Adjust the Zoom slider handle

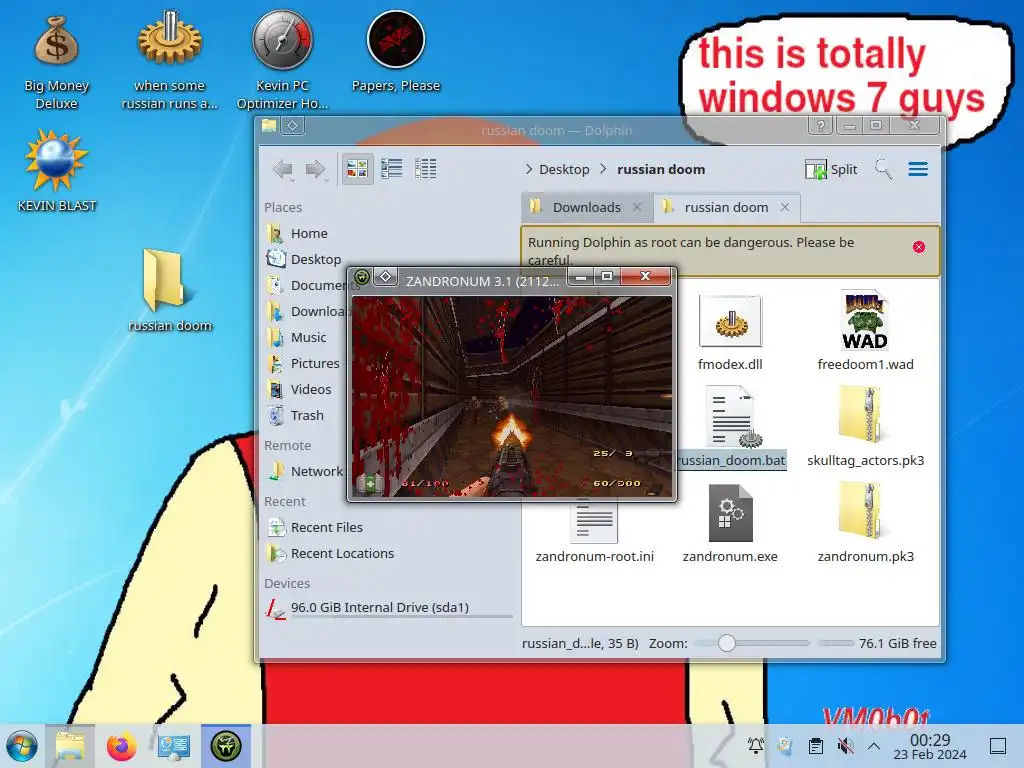click(x=726, y=643)
